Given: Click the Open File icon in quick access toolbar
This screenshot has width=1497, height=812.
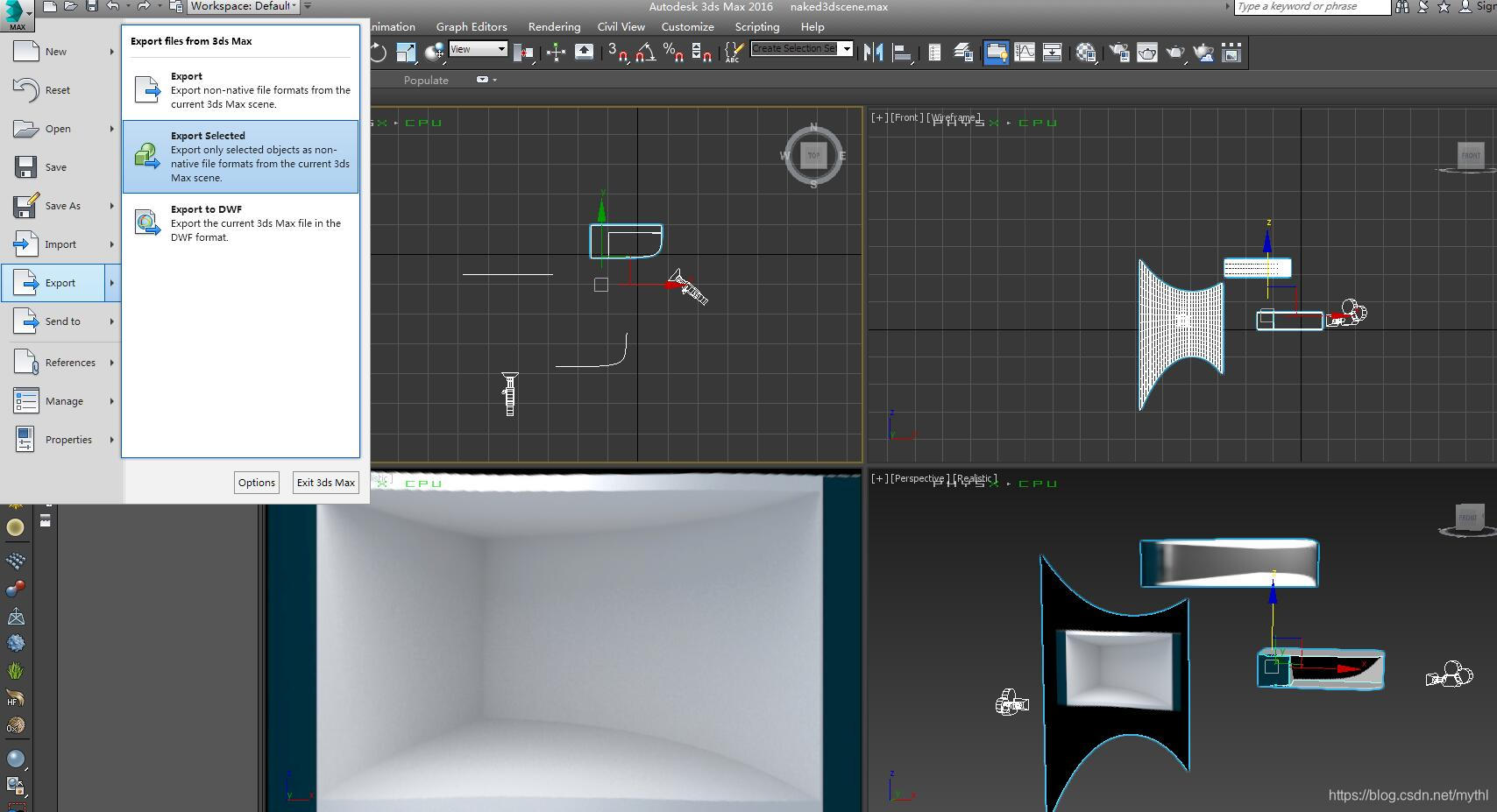Looking at the screenshot, I should coord(70,6).
